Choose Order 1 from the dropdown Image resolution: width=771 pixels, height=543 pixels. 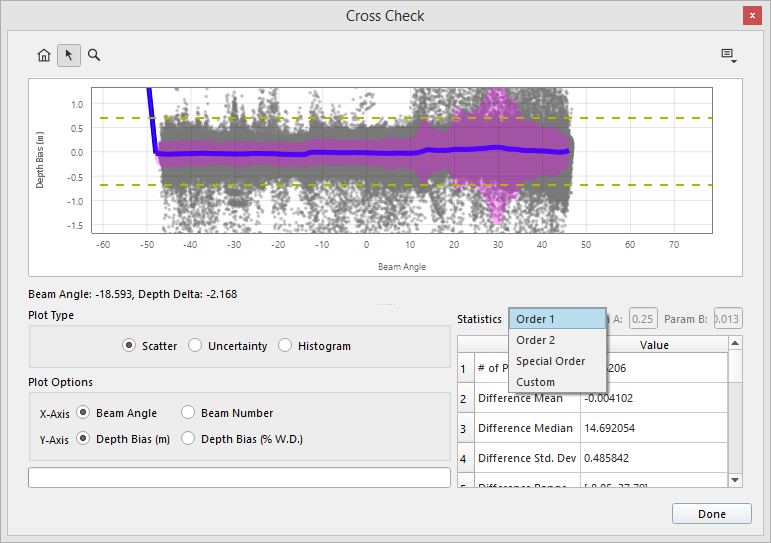coord(557,319)
